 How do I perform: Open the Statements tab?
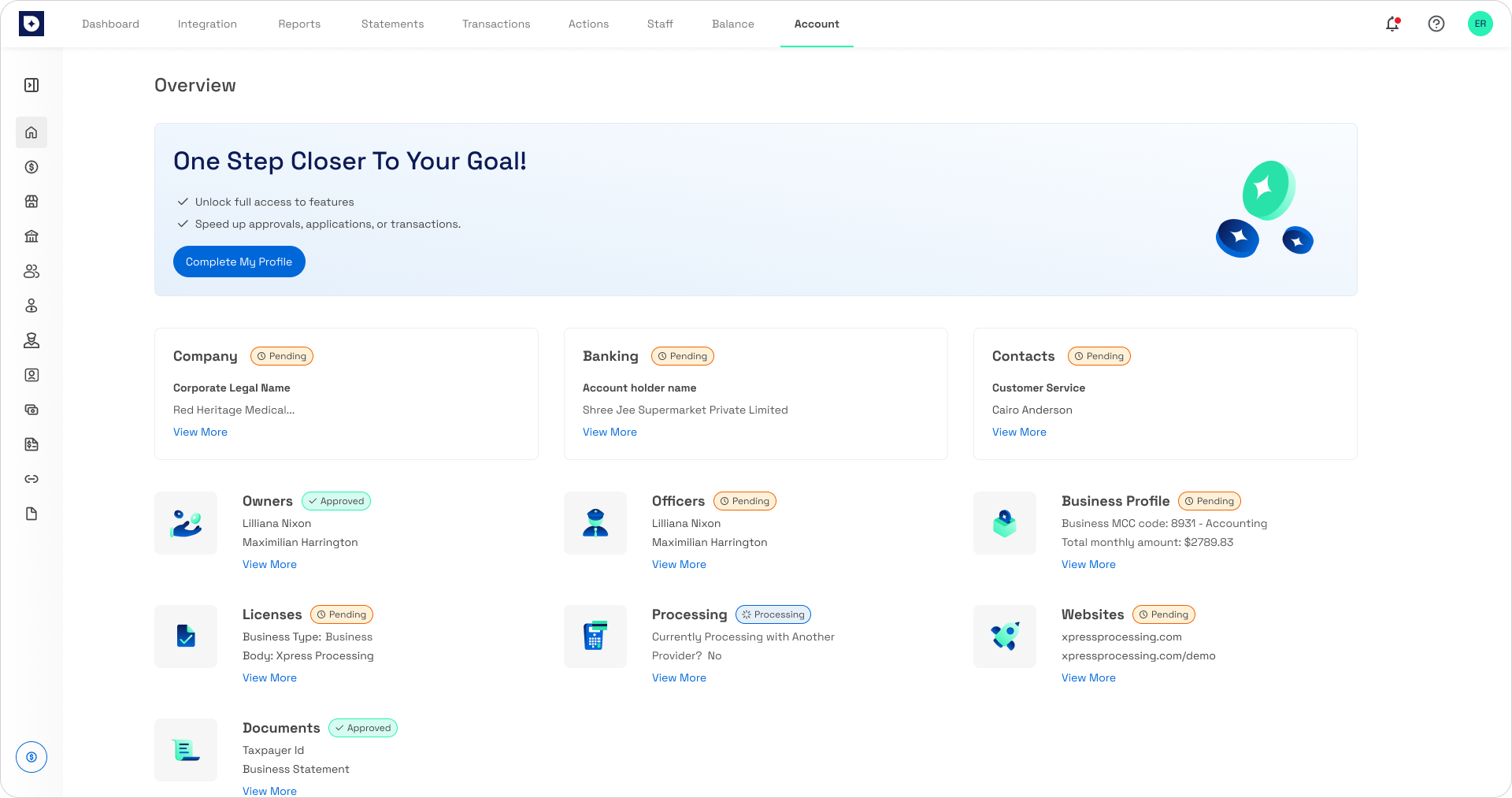click(x=392, y=24)
